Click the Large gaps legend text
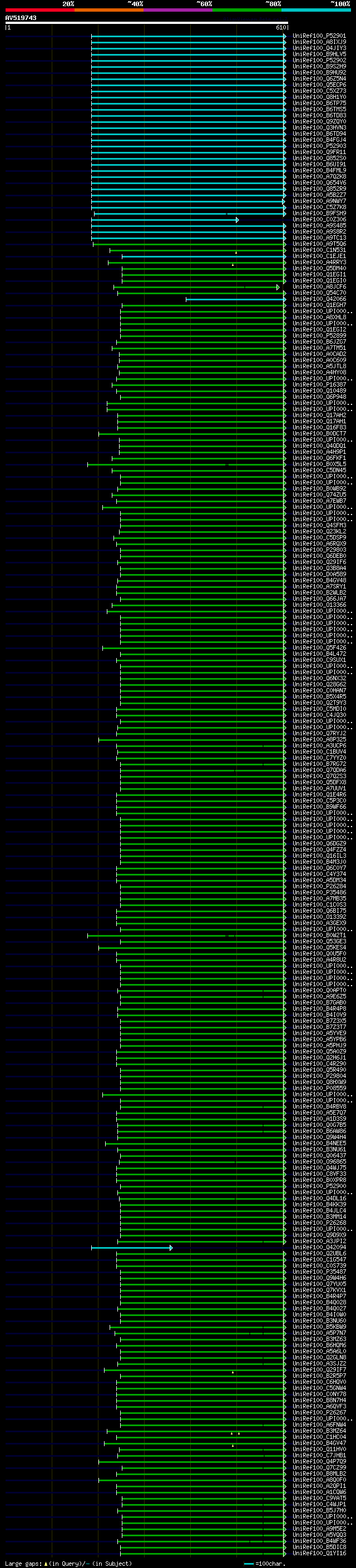Image resolution: width=356 pixels, height=1568 pixels. click(68, 1563)
